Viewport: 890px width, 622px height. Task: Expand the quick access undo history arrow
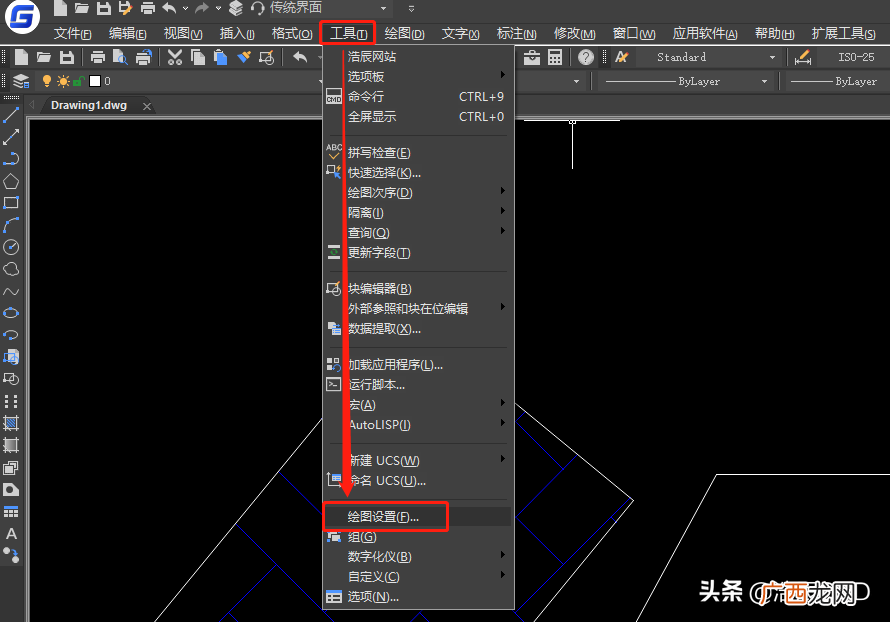[x=185, y=9]
